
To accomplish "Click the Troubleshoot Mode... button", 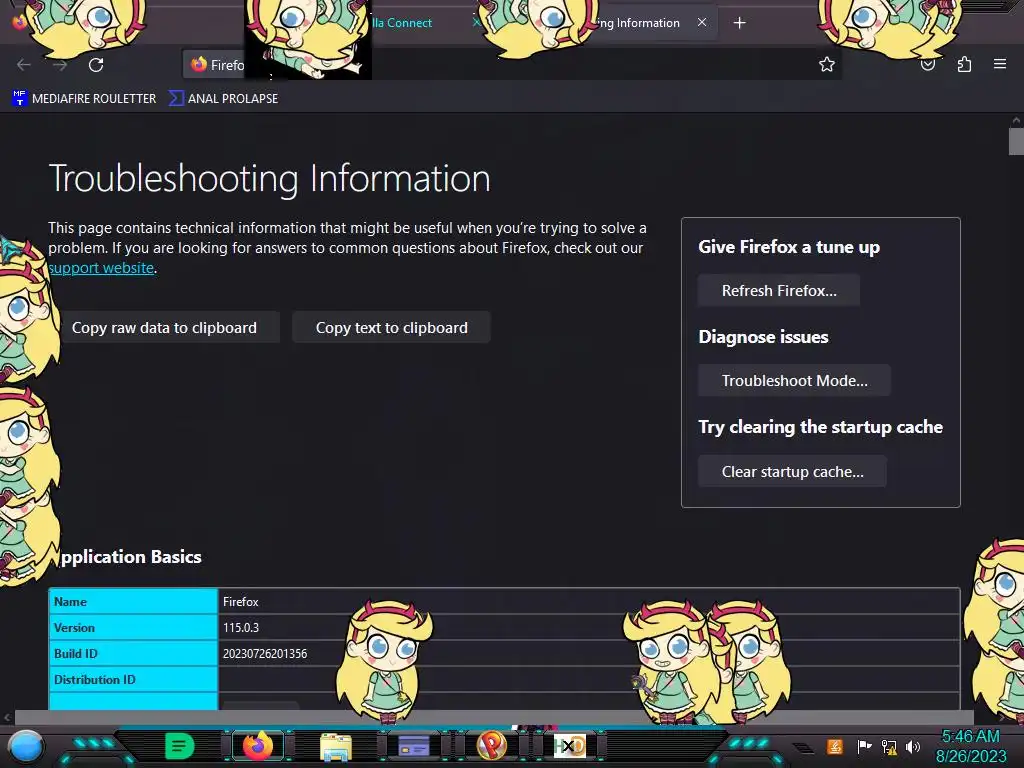I will coord(795,381).
